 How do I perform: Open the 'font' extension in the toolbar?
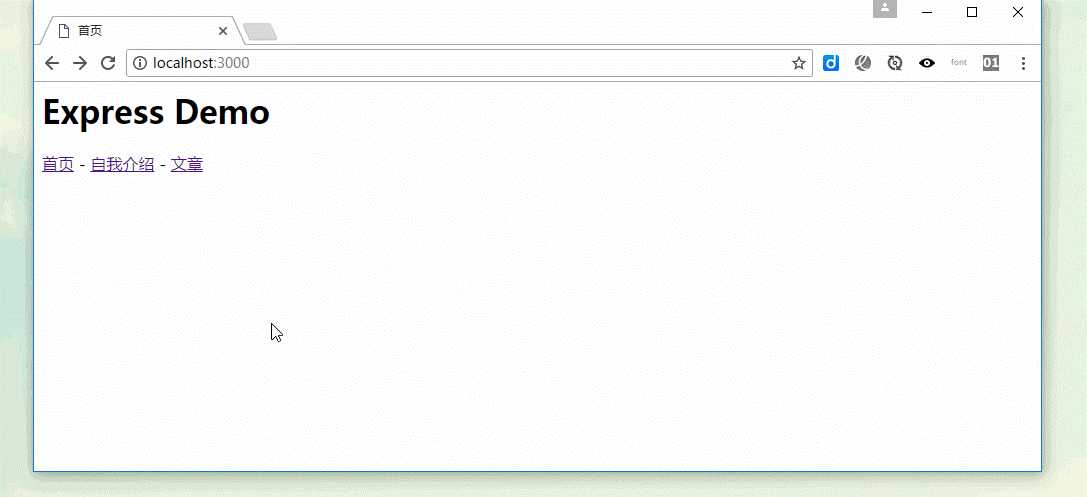coord(959,63)
